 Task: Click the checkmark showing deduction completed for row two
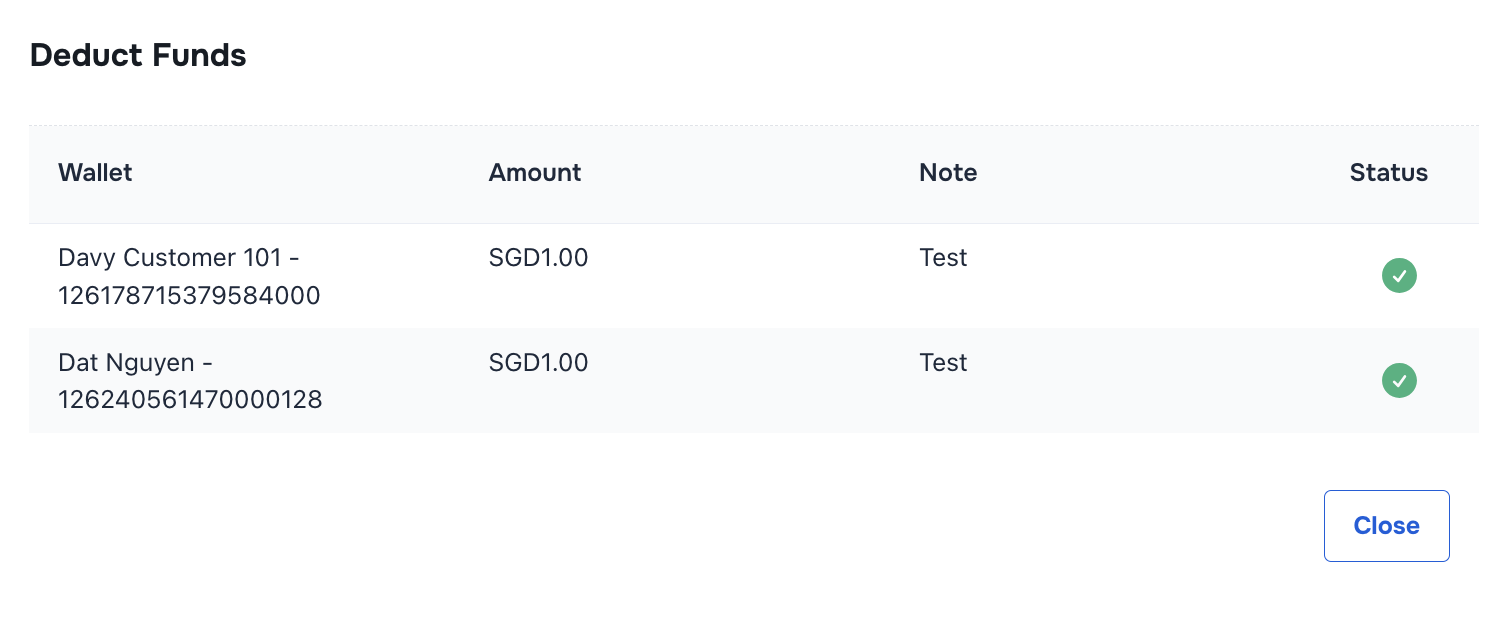(x=1399, y=380)
